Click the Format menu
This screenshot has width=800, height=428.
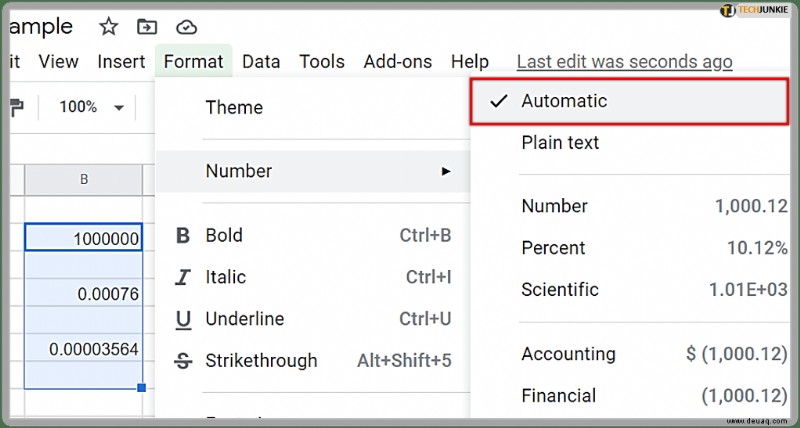(x=194, y=62)
